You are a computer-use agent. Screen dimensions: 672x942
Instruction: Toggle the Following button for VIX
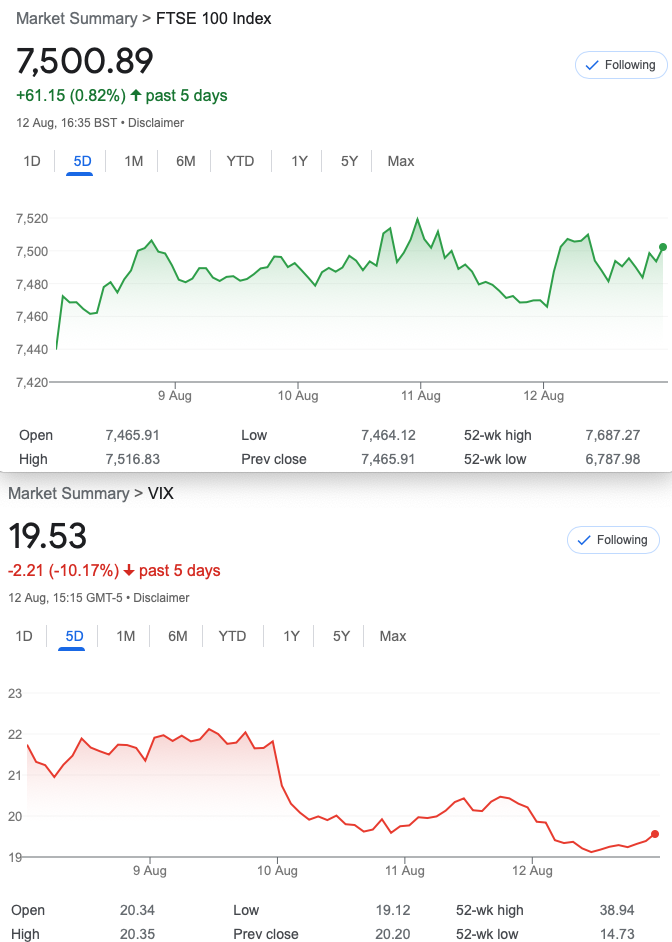[x=613, y=540]
